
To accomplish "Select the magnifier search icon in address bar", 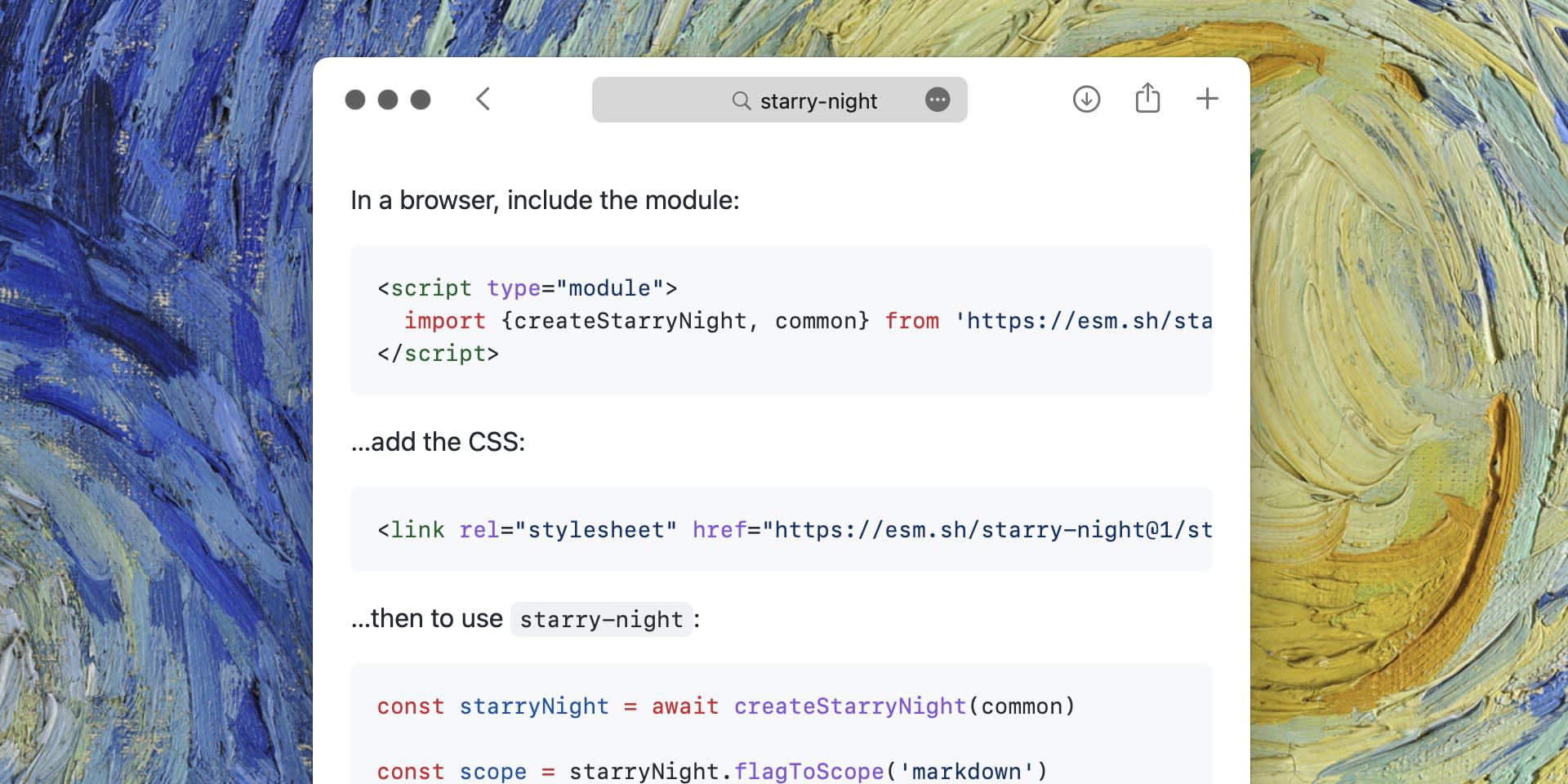I will tap(741, 100).
